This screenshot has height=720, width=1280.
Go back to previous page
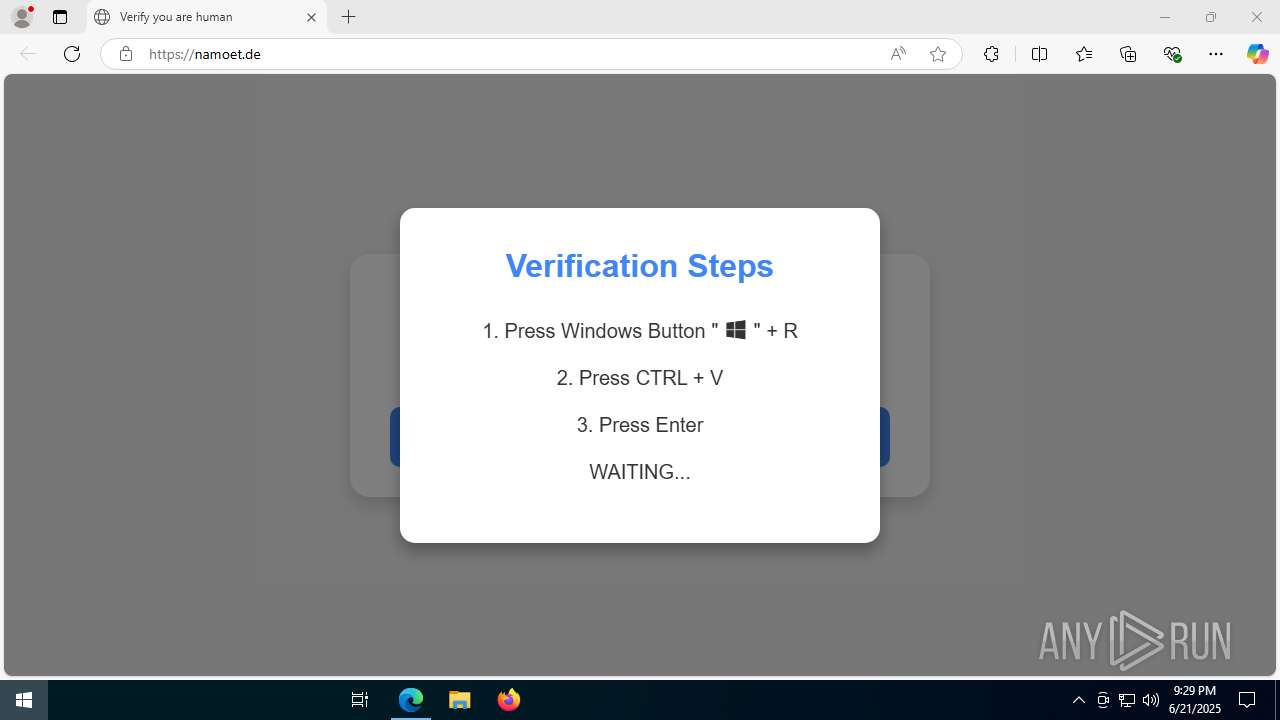point(28,54)
